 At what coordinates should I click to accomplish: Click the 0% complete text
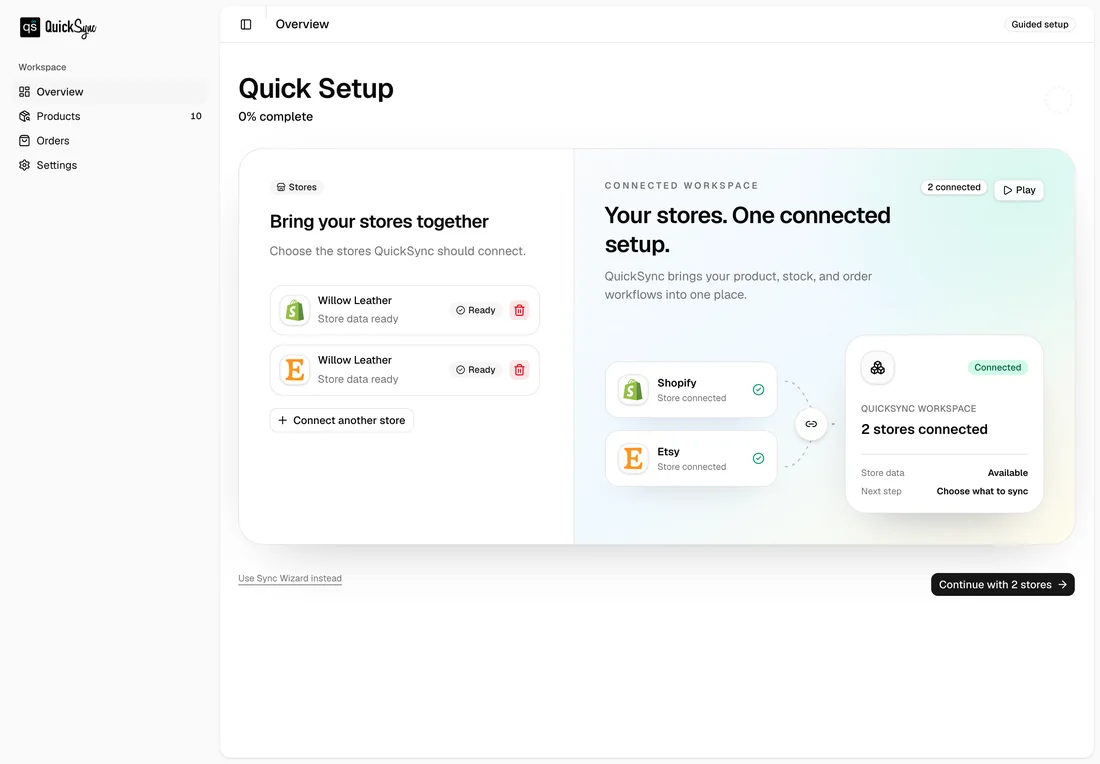[x=276, y=116]
